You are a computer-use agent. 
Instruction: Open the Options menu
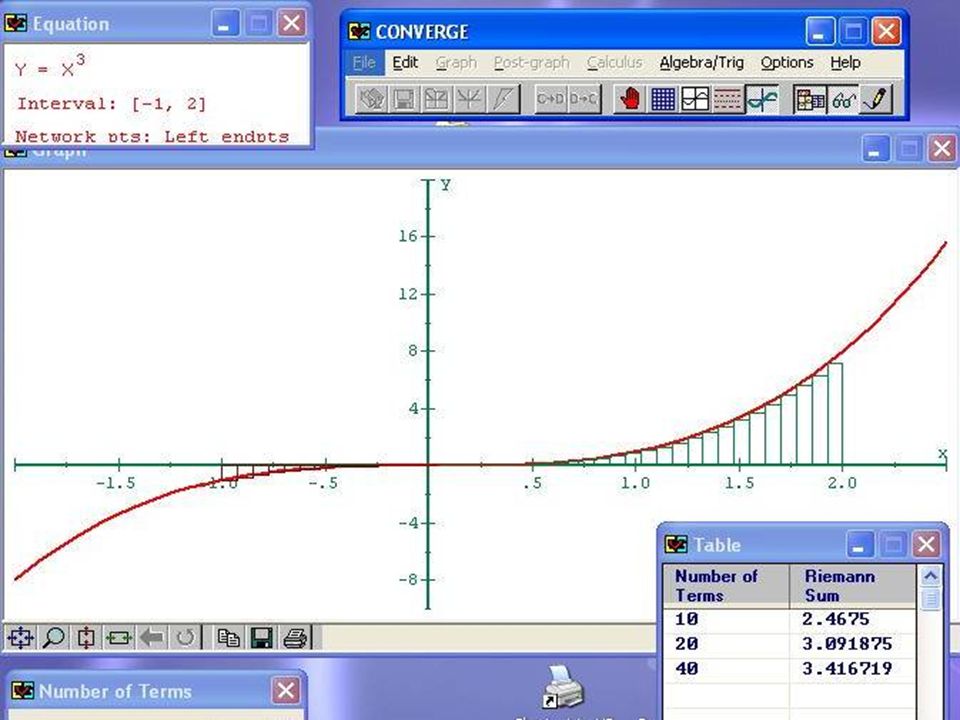click(787, 62)
